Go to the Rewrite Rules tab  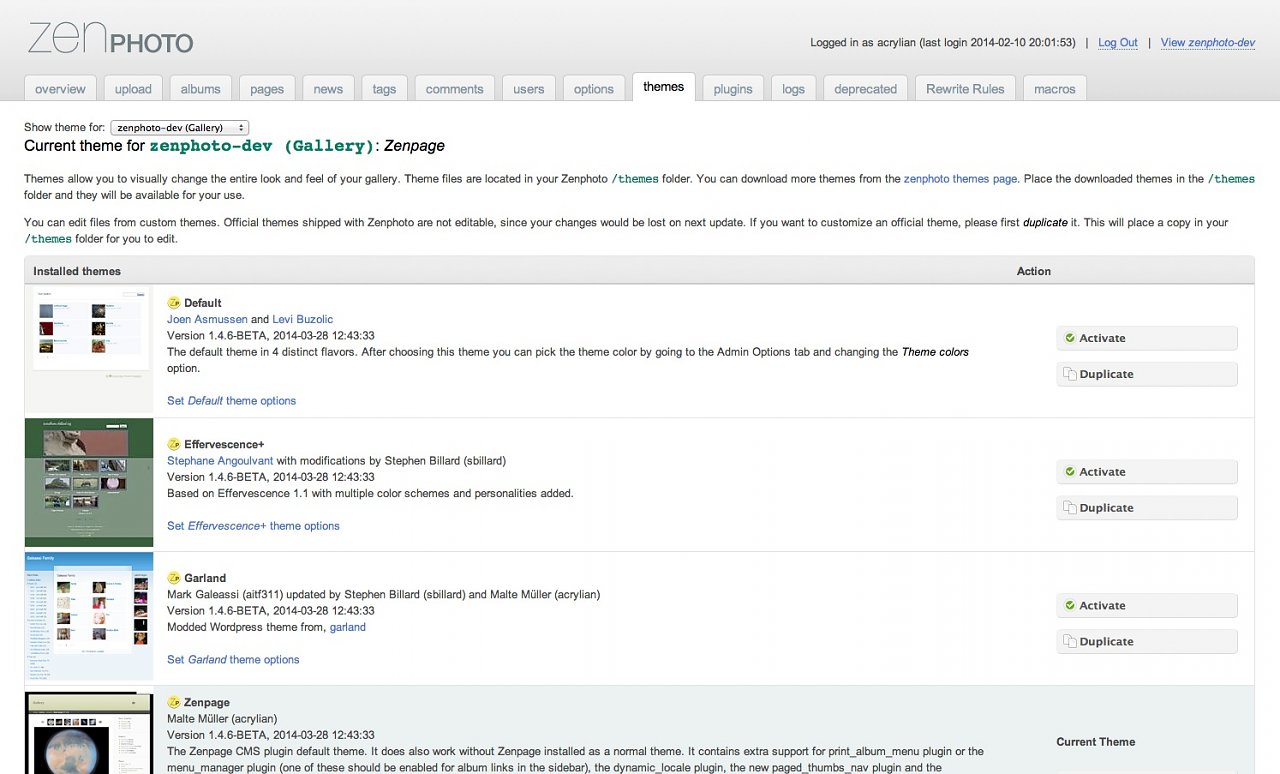click(965, 89)
